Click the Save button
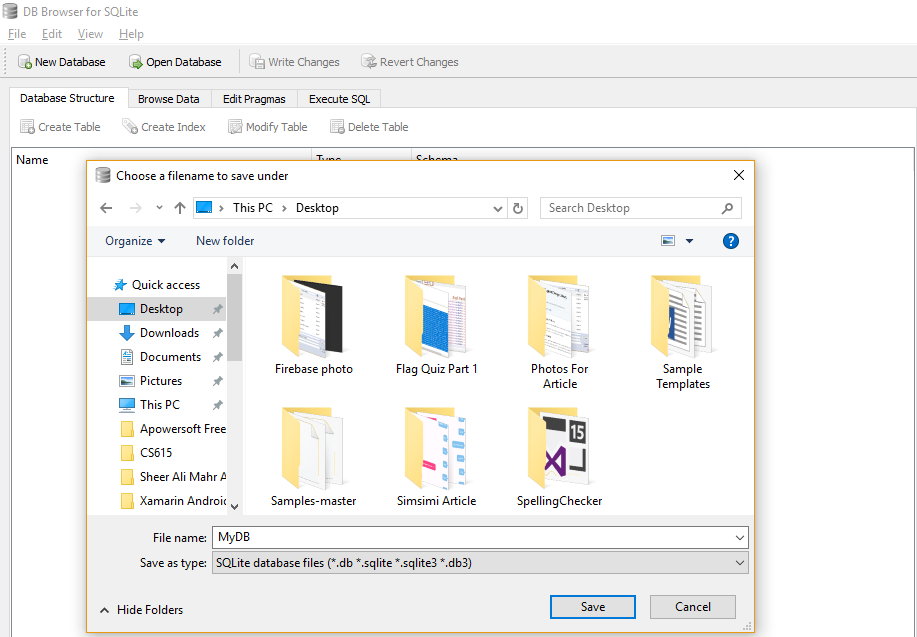This screenshot has height=637, width=917. [x=592, y=606]
